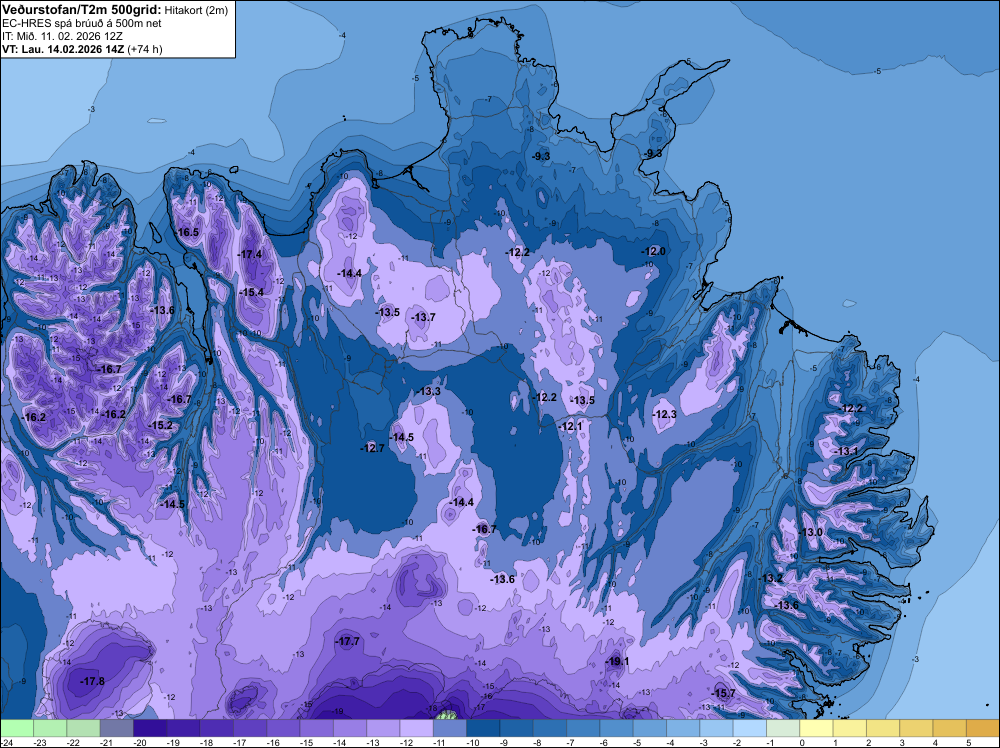Image resolution: width=1000 pixels, height=748 pixels.
Task: Pick the purple legend swatch above -16
Action: click(x=283, y=728)
